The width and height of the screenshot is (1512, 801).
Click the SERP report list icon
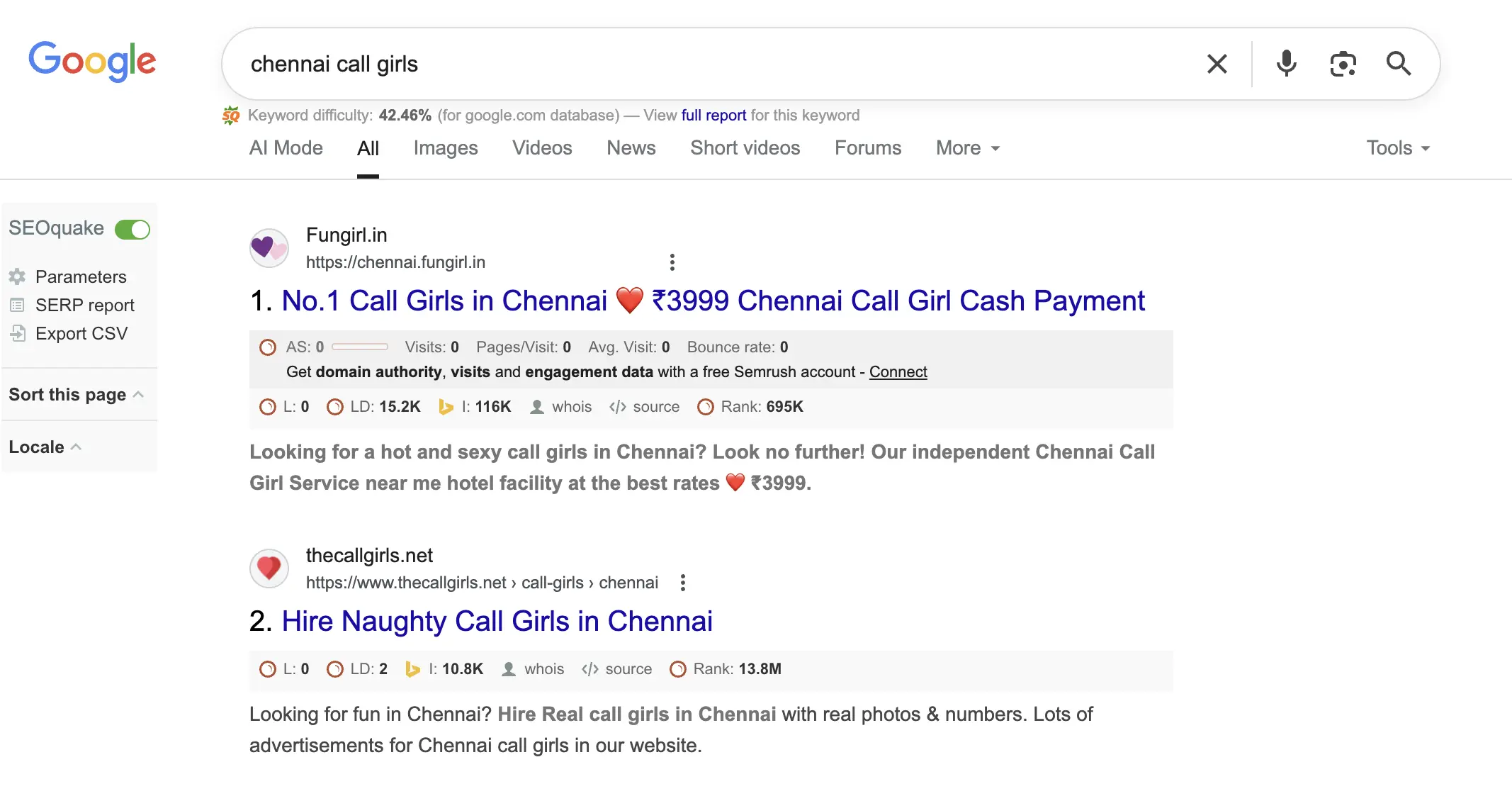(18, 305)
